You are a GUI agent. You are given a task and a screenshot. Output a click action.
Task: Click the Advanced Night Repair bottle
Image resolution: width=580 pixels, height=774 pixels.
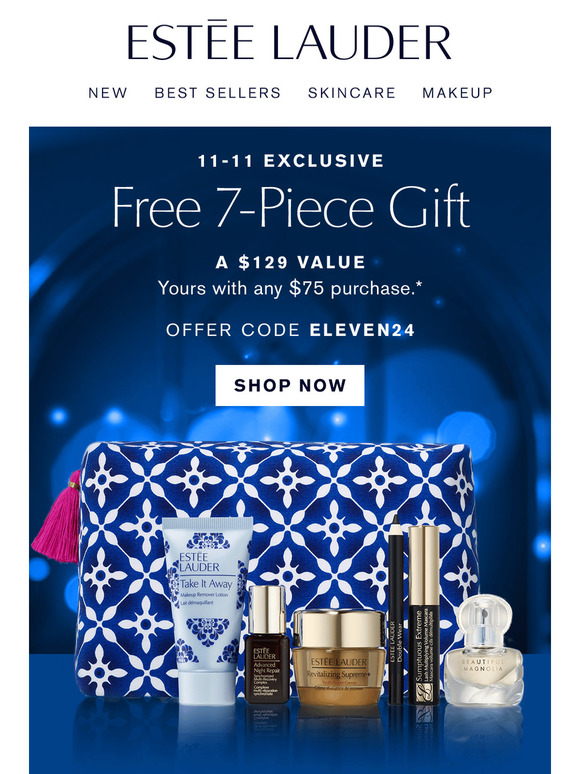coord(266,643)
